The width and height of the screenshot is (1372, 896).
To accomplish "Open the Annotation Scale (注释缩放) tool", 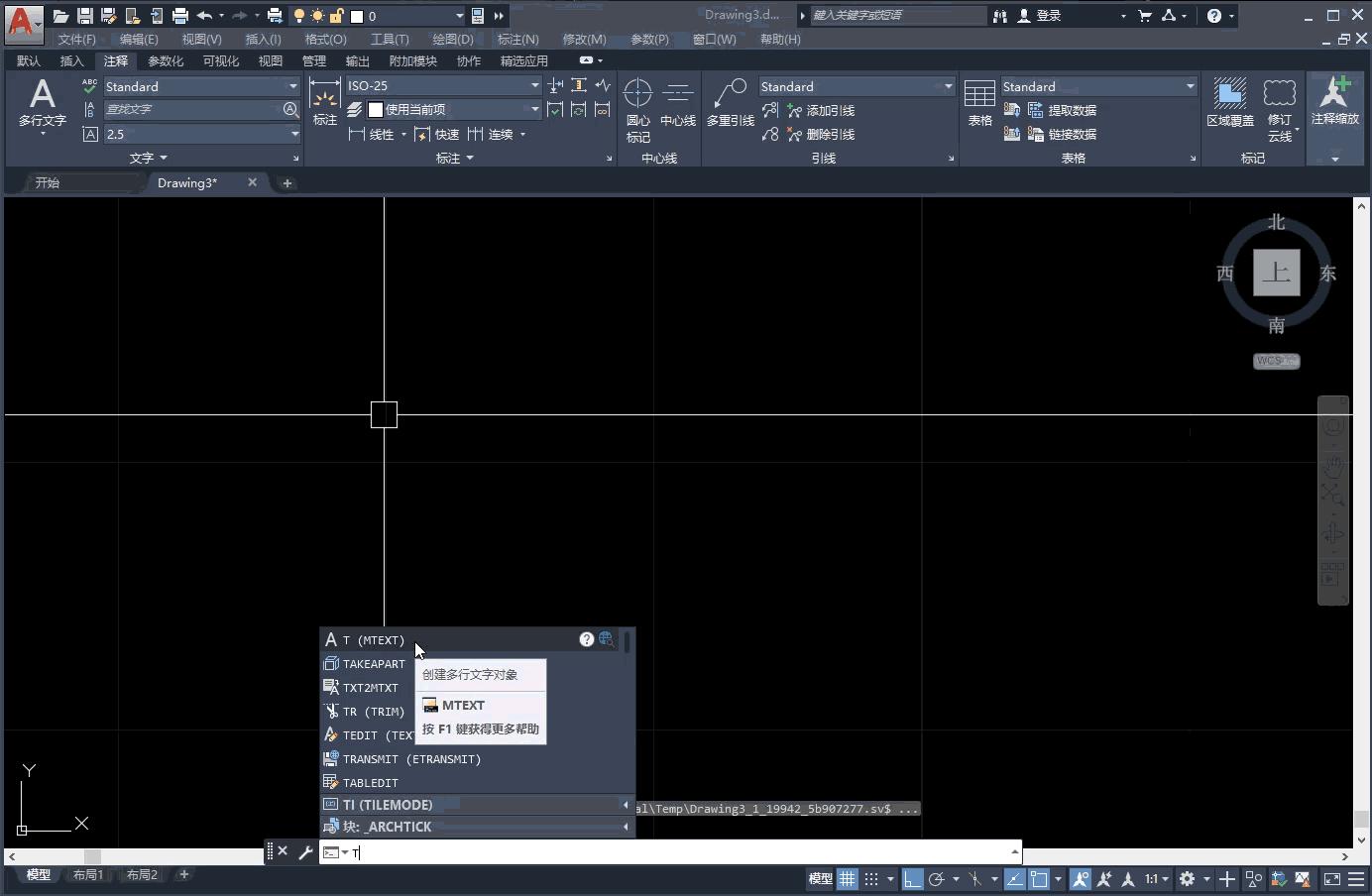I will coord(1334,101).
